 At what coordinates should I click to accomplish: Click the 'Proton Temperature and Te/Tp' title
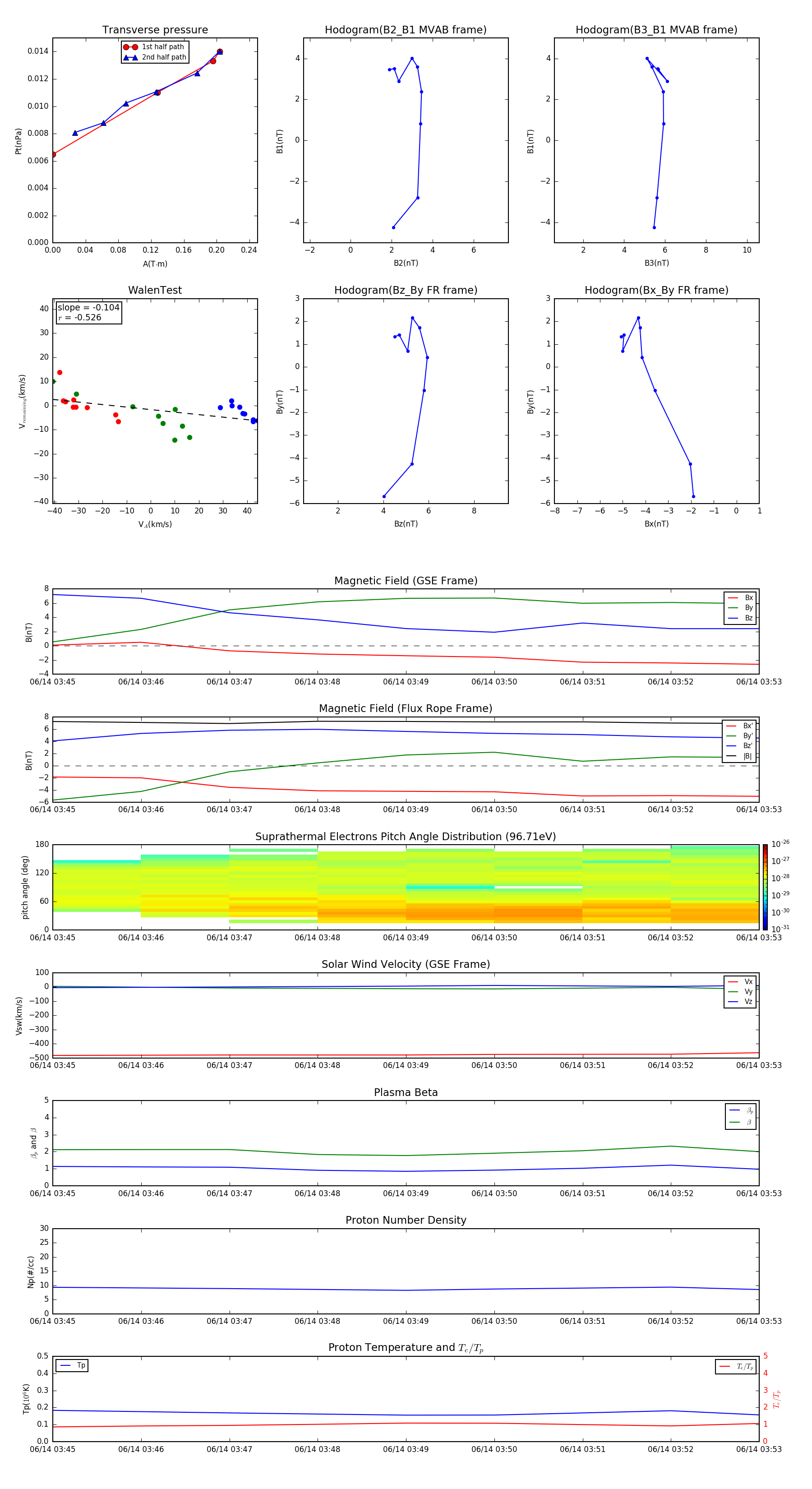coord(406,1347)
